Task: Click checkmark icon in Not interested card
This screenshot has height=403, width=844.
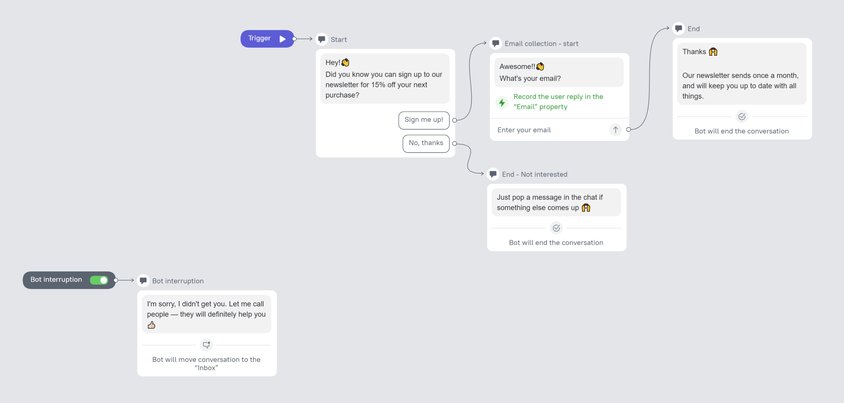Action: click(557, 228)
